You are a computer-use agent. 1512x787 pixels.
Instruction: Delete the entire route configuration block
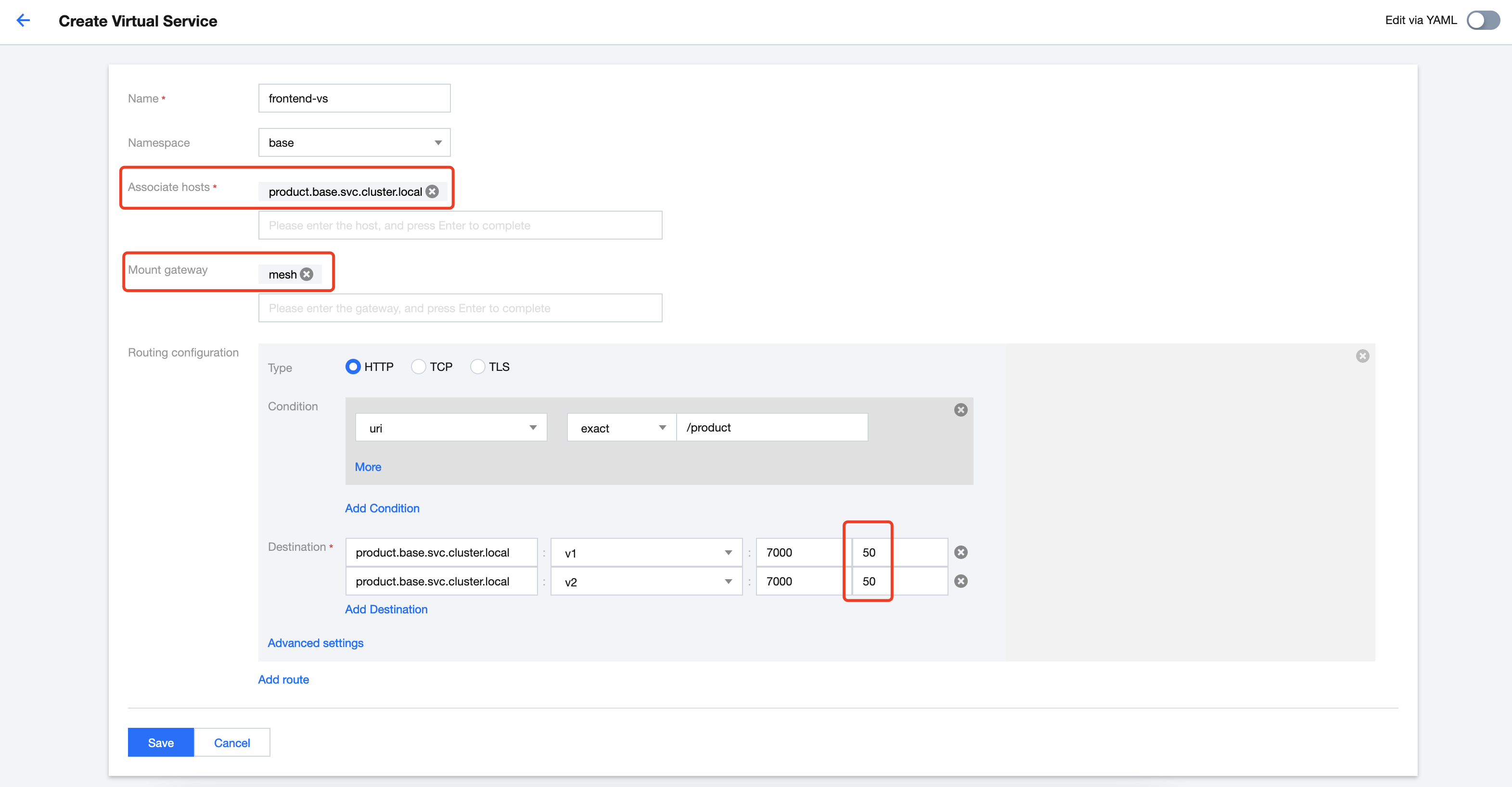[1362, 356]
